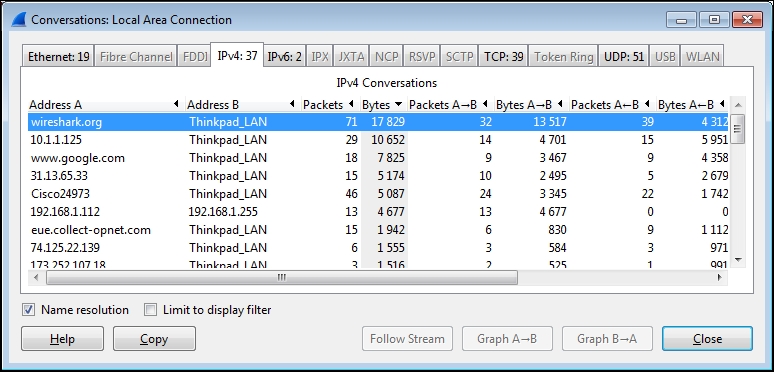This screenshot has height=372, width=774.
Task: Click the Copy button
Action: (154, 339)
